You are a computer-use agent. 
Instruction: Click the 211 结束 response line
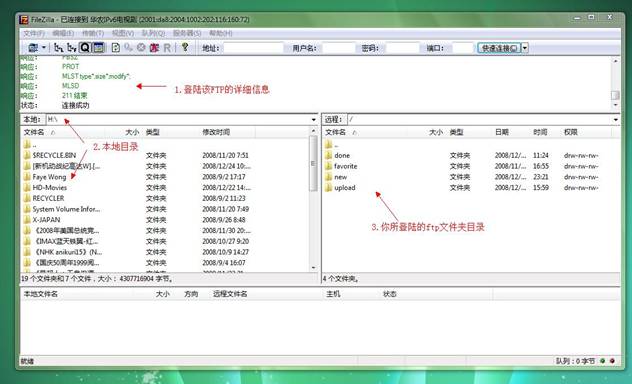74,95
